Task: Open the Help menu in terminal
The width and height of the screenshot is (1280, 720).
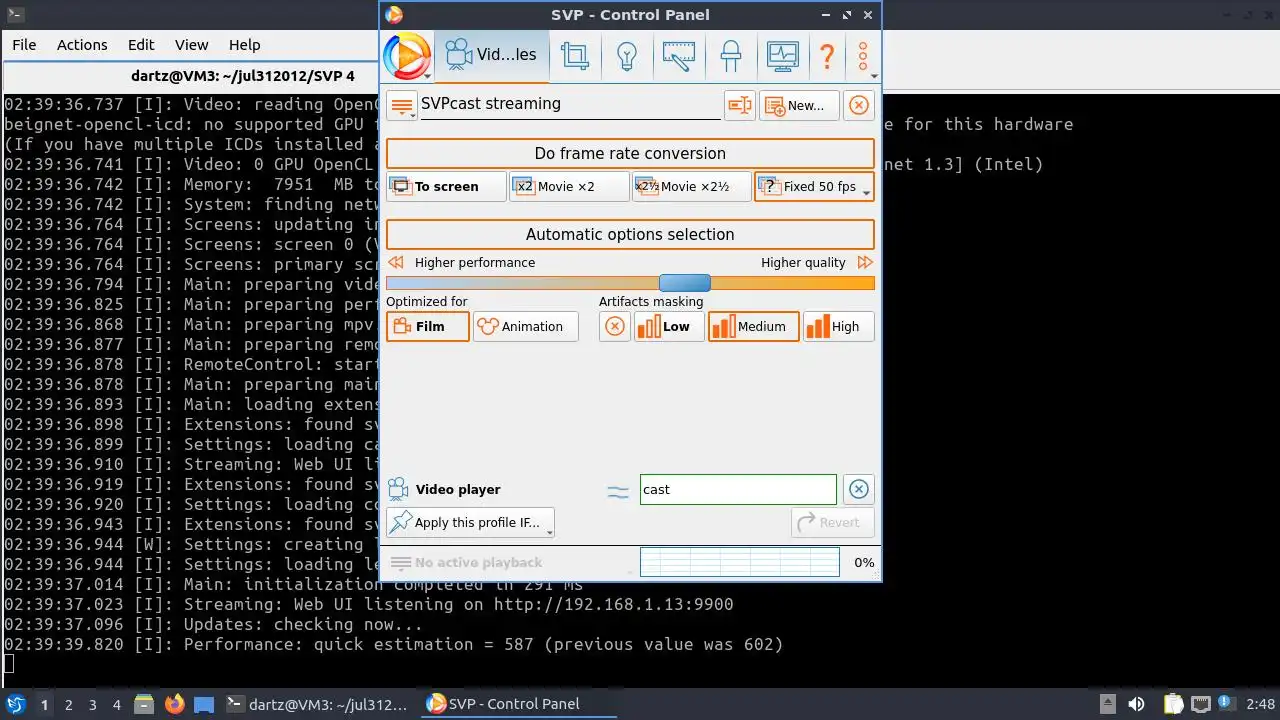Action: point(245,45)
